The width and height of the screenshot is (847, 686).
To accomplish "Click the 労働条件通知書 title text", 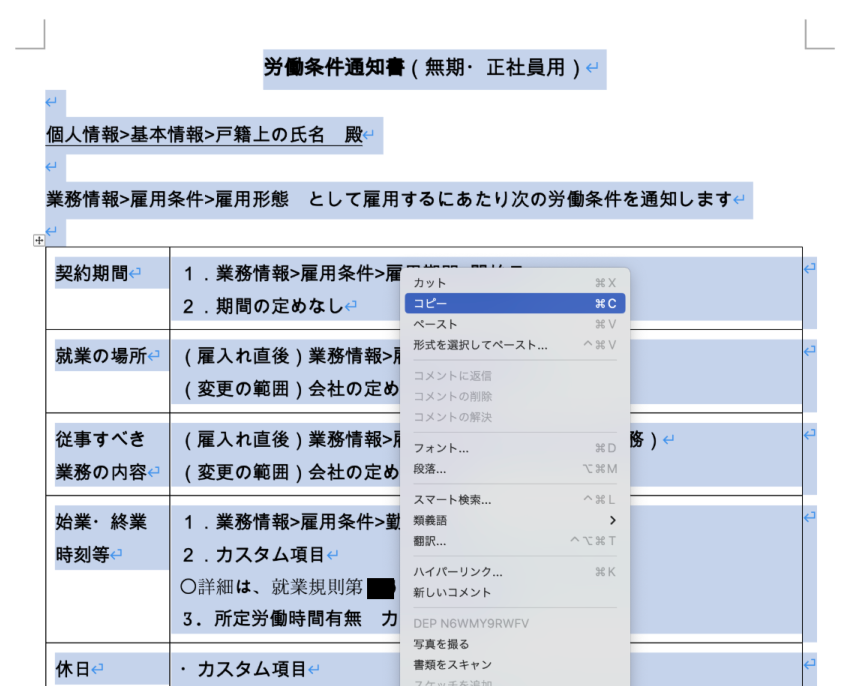I will (335, 68).
